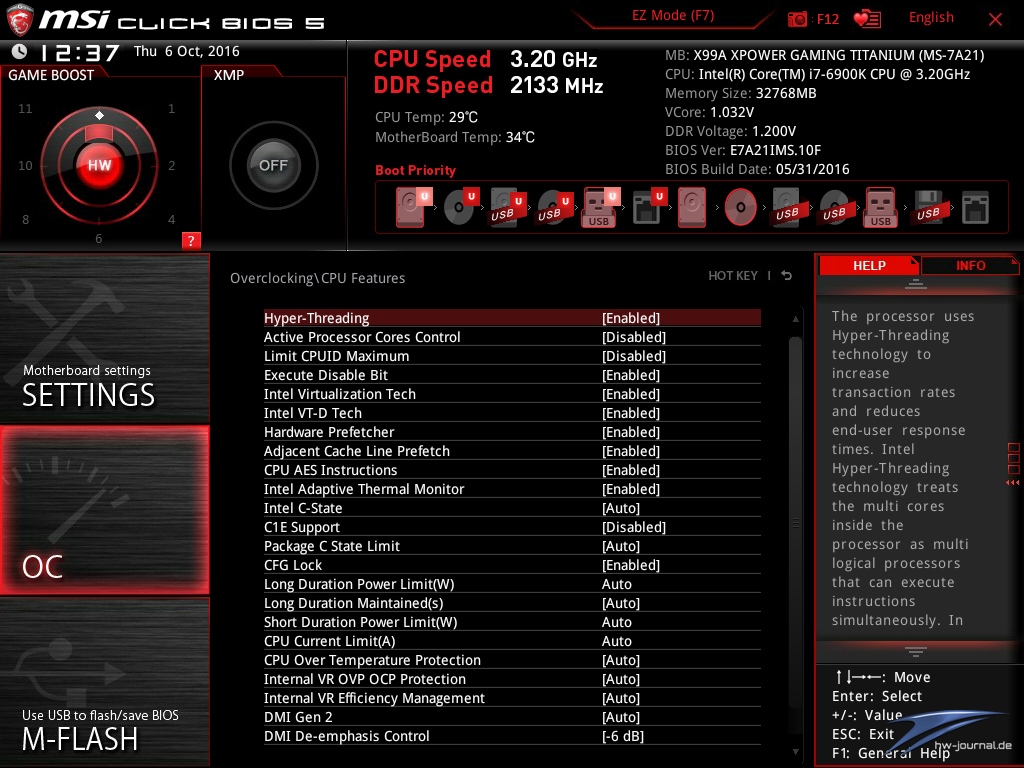Toggle Adjacent Cache Line Prefetch setting
This screenshot has width=1024, height=768.
click(x=512, y=451)
